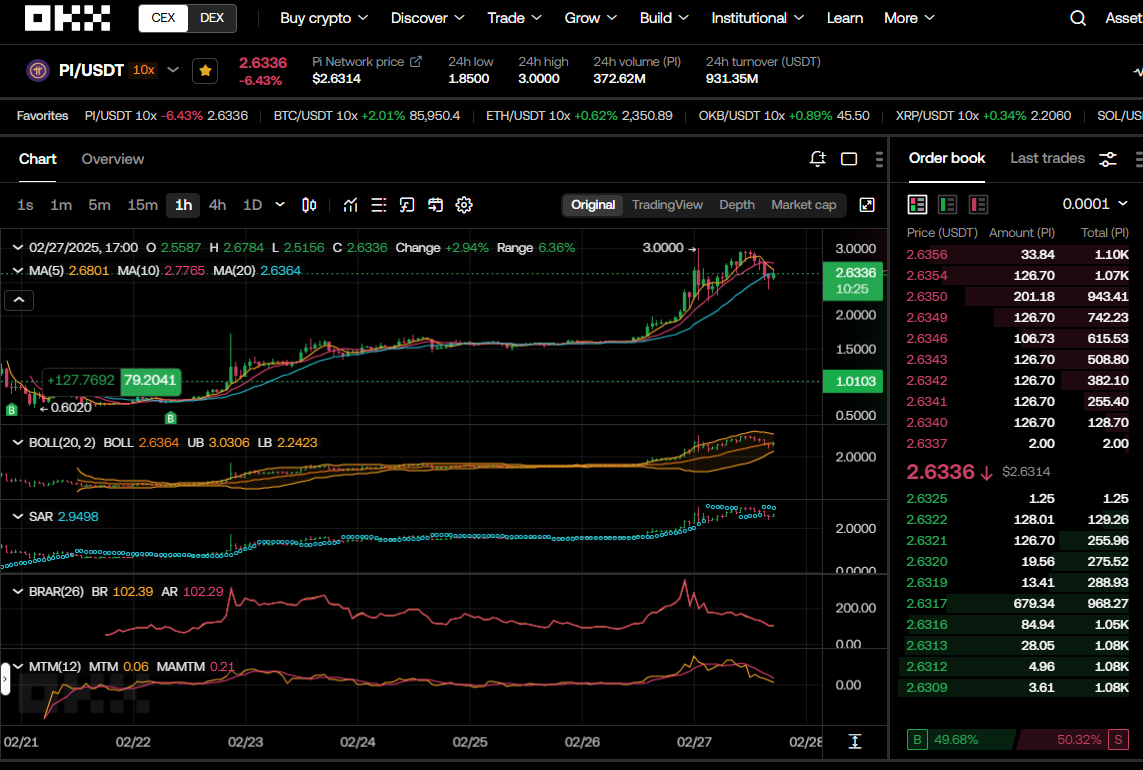Open the Build menu
Image resolution: width=1143 pixels, height=770 pixels.
663,18
